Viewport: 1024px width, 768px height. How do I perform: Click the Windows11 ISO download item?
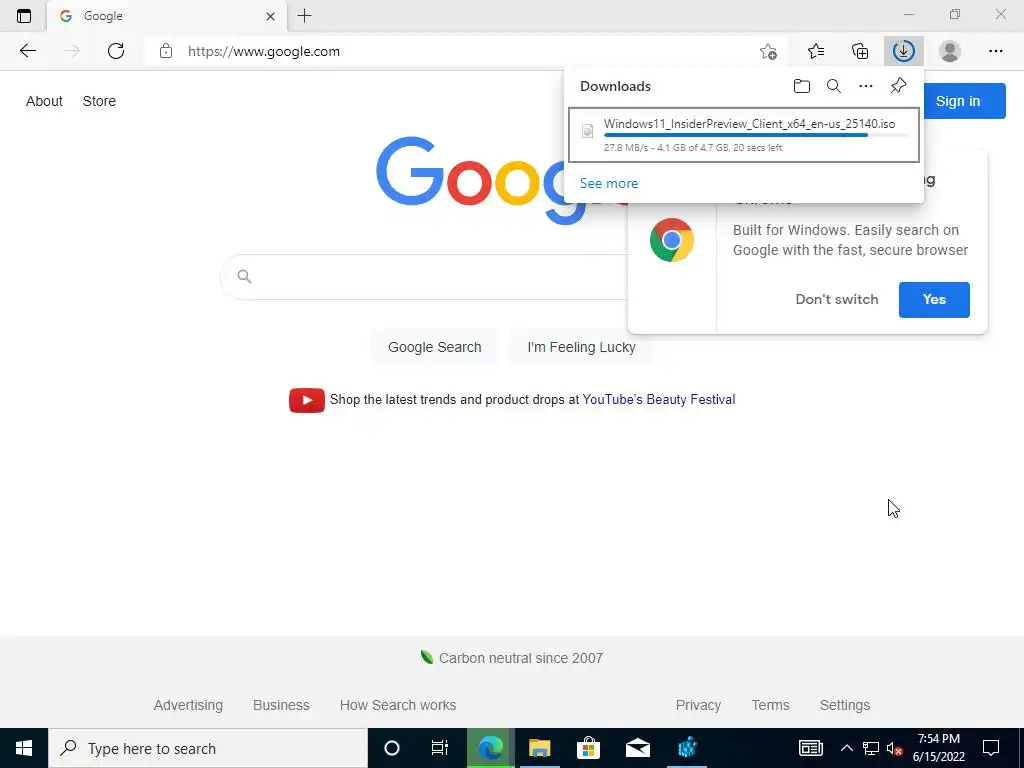744,135
